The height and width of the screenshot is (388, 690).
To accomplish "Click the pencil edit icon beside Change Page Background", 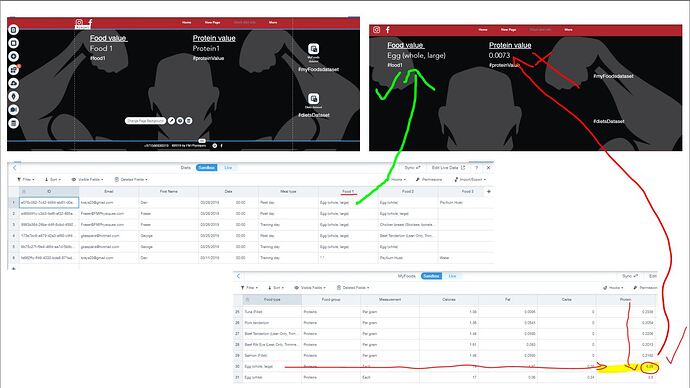I will click(171, 121).
